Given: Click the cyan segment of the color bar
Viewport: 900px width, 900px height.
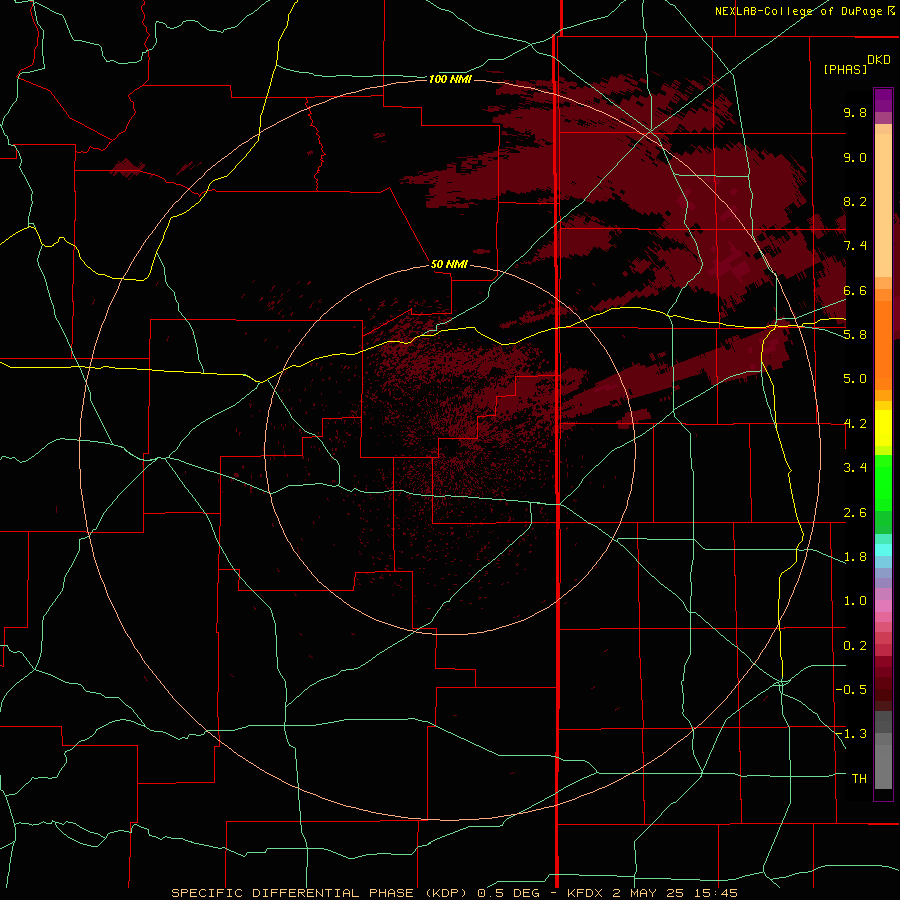Looking at the screenshot, I should [883, 549].
